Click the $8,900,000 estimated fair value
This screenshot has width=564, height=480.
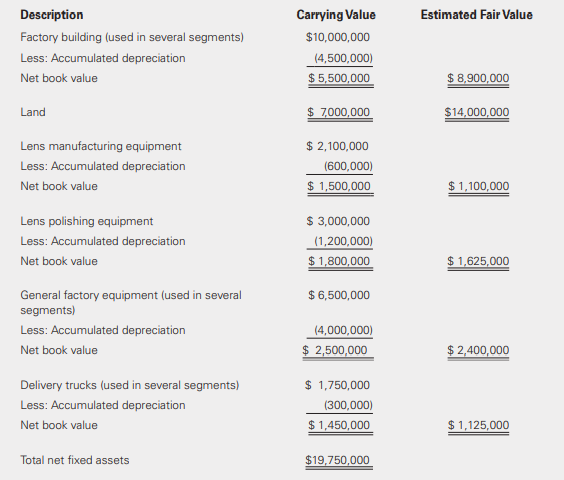point(478,78)
